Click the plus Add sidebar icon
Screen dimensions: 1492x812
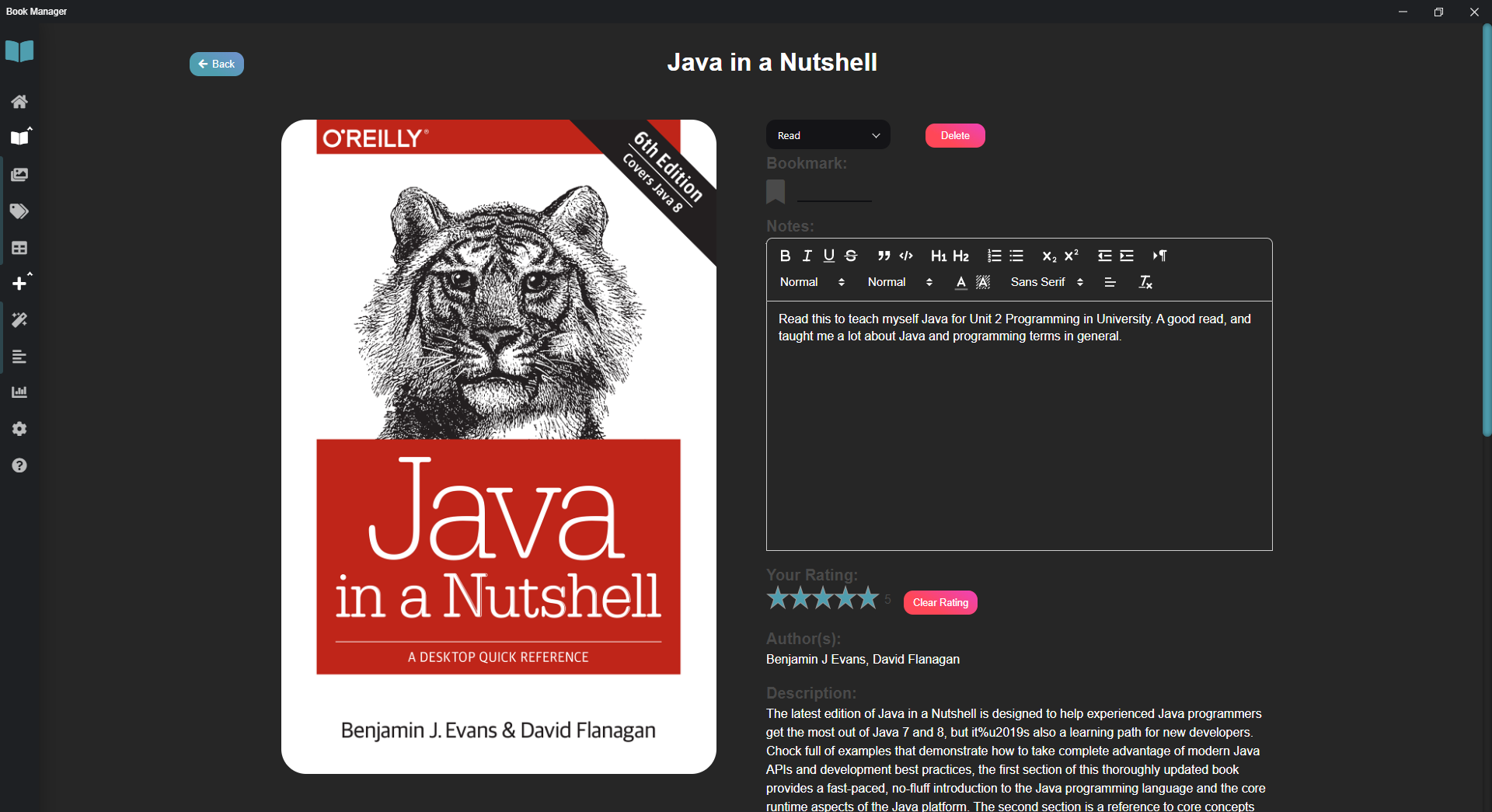[x=19, y=284]
